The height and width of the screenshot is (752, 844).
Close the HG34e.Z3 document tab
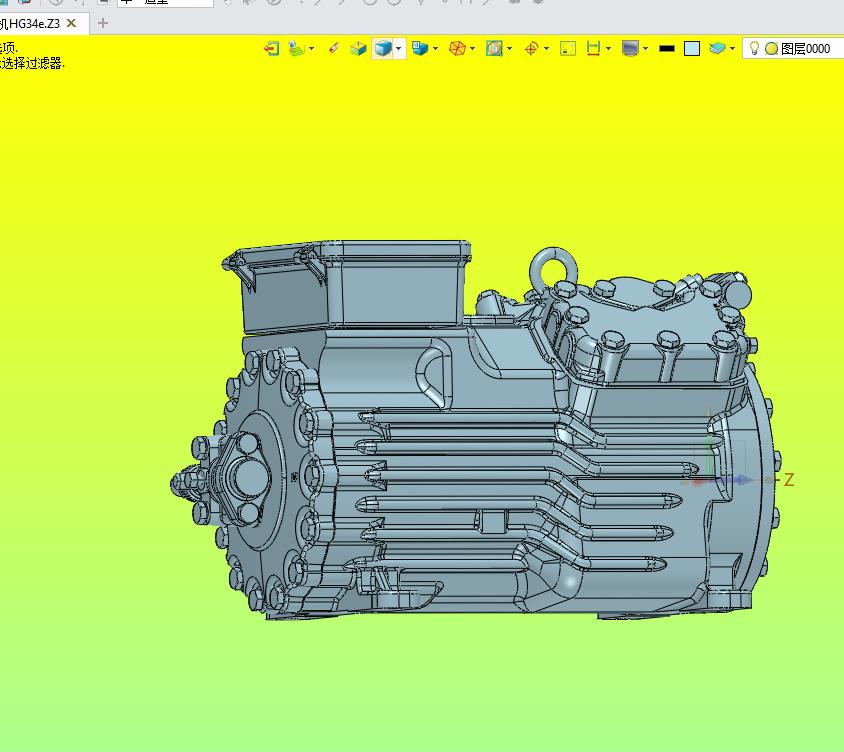pos(71,23)
